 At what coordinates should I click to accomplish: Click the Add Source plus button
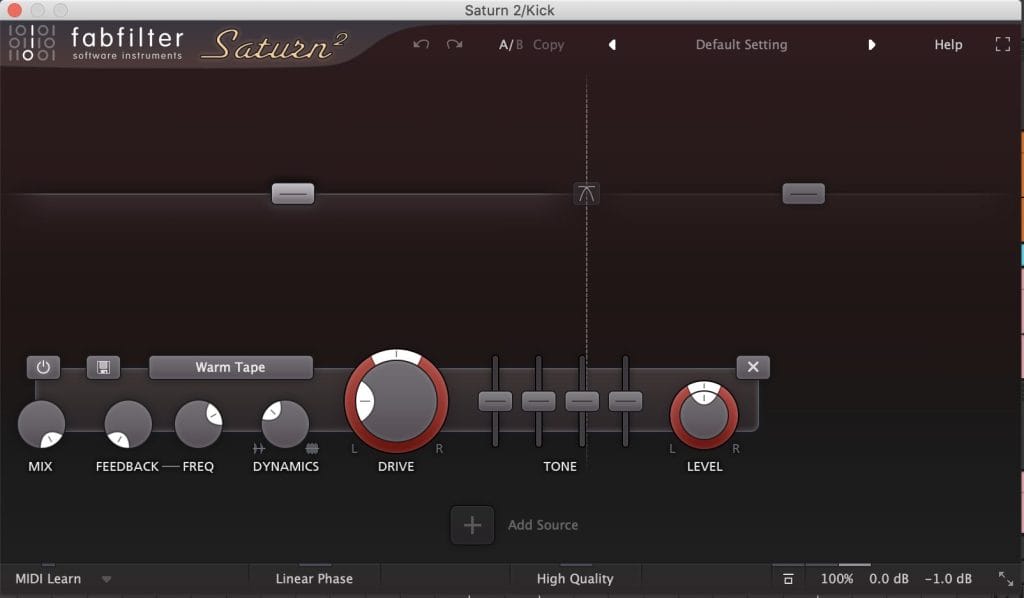472,525
